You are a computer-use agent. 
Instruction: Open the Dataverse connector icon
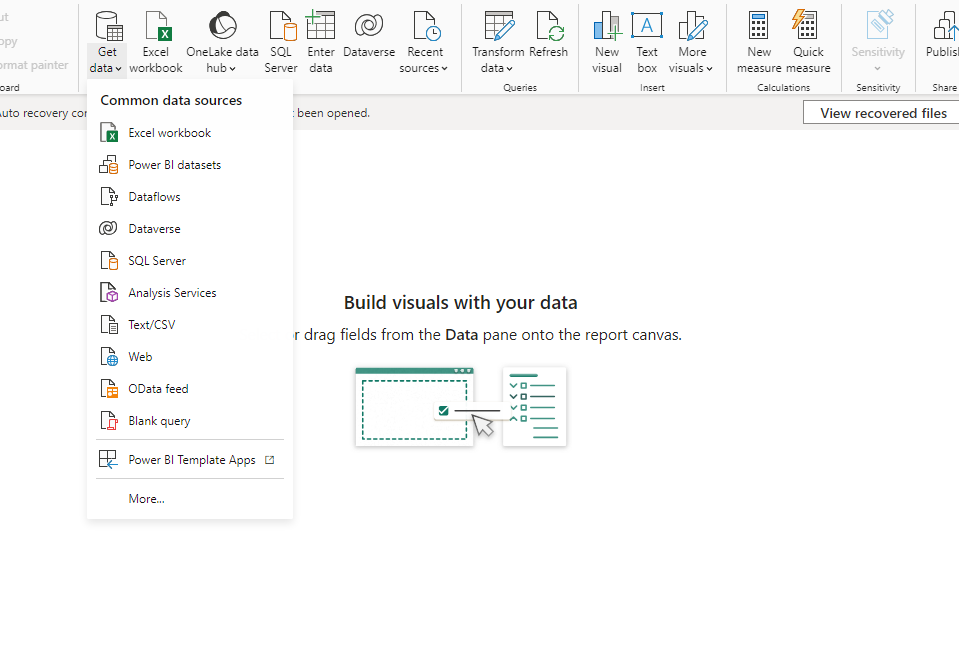coord(369,27)
